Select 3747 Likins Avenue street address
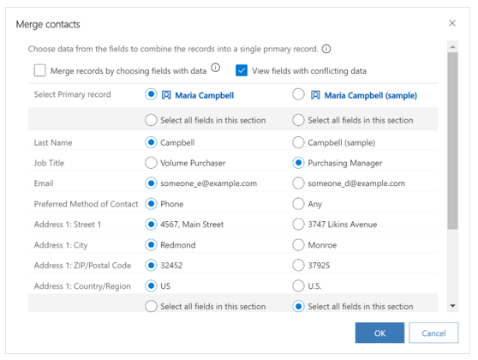 click(x=298, y=224)
